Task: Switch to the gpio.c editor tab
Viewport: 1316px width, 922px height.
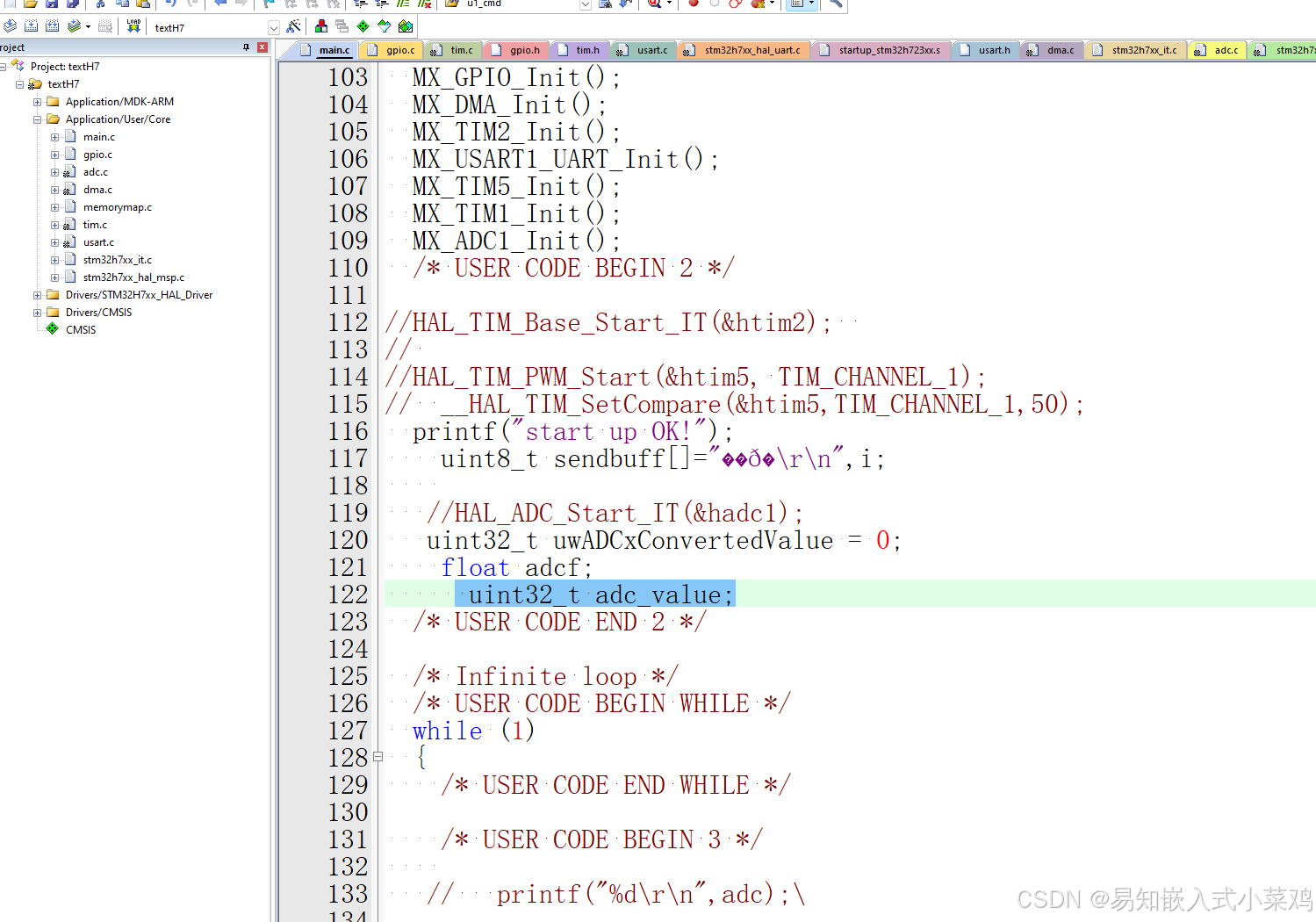Action: 392,50
